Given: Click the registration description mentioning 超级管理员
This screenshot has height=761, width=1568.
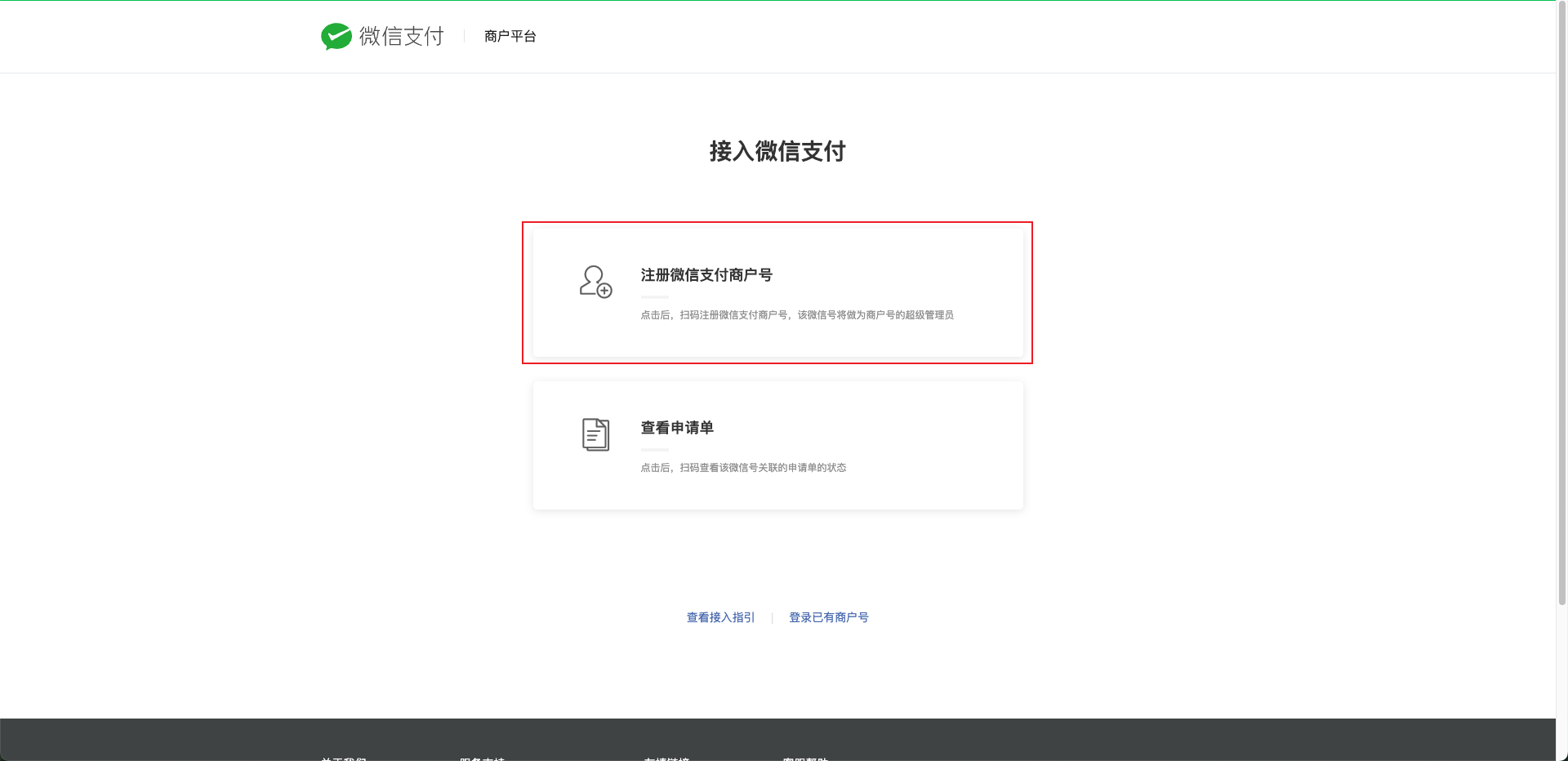Looking at the screenshot, I should coord(797,315).
